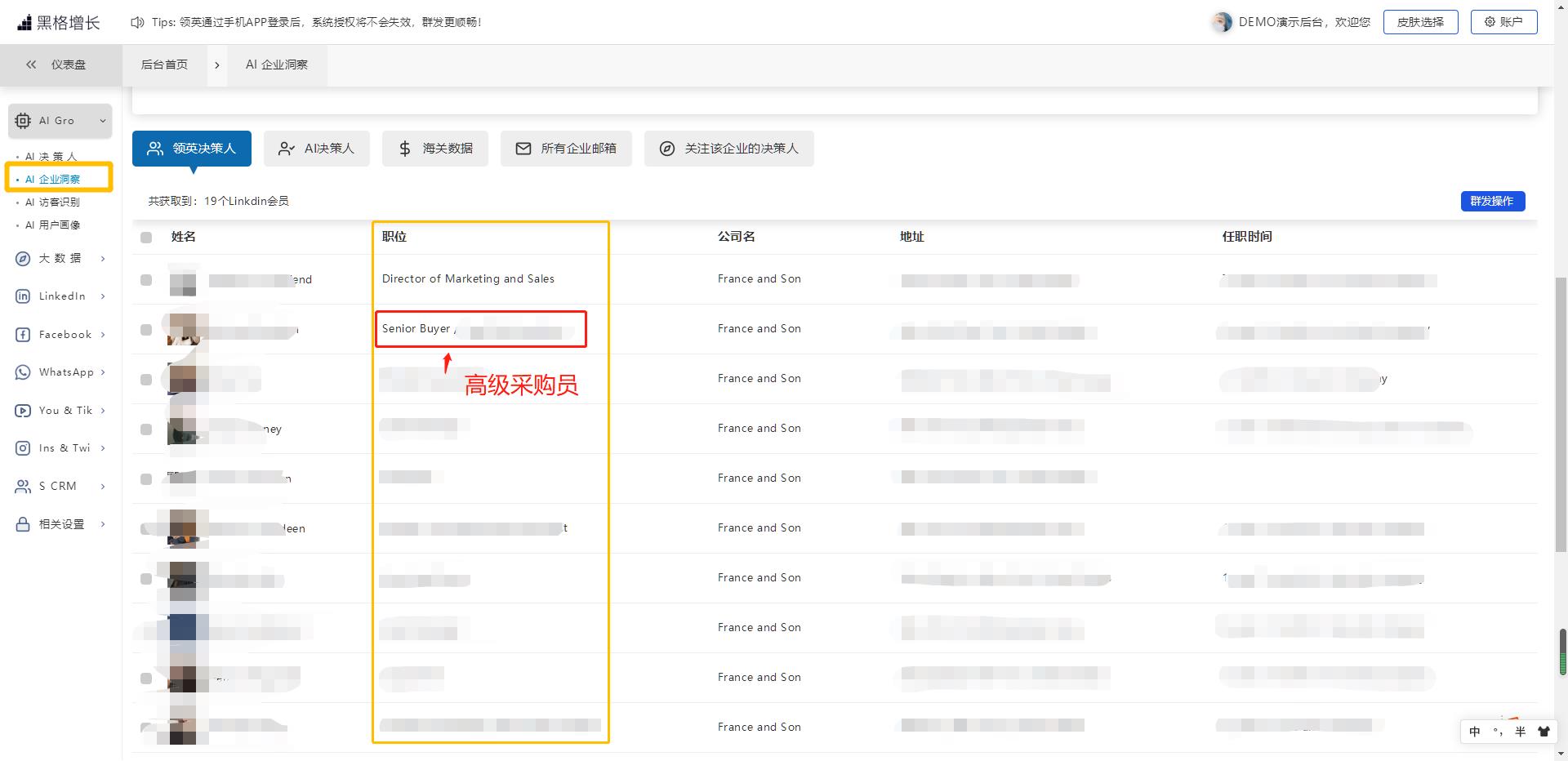Select the Senior Buyer row checkbox
Image resolution: width=1568 pixels, height=761 pixels.
pos(146,330)
